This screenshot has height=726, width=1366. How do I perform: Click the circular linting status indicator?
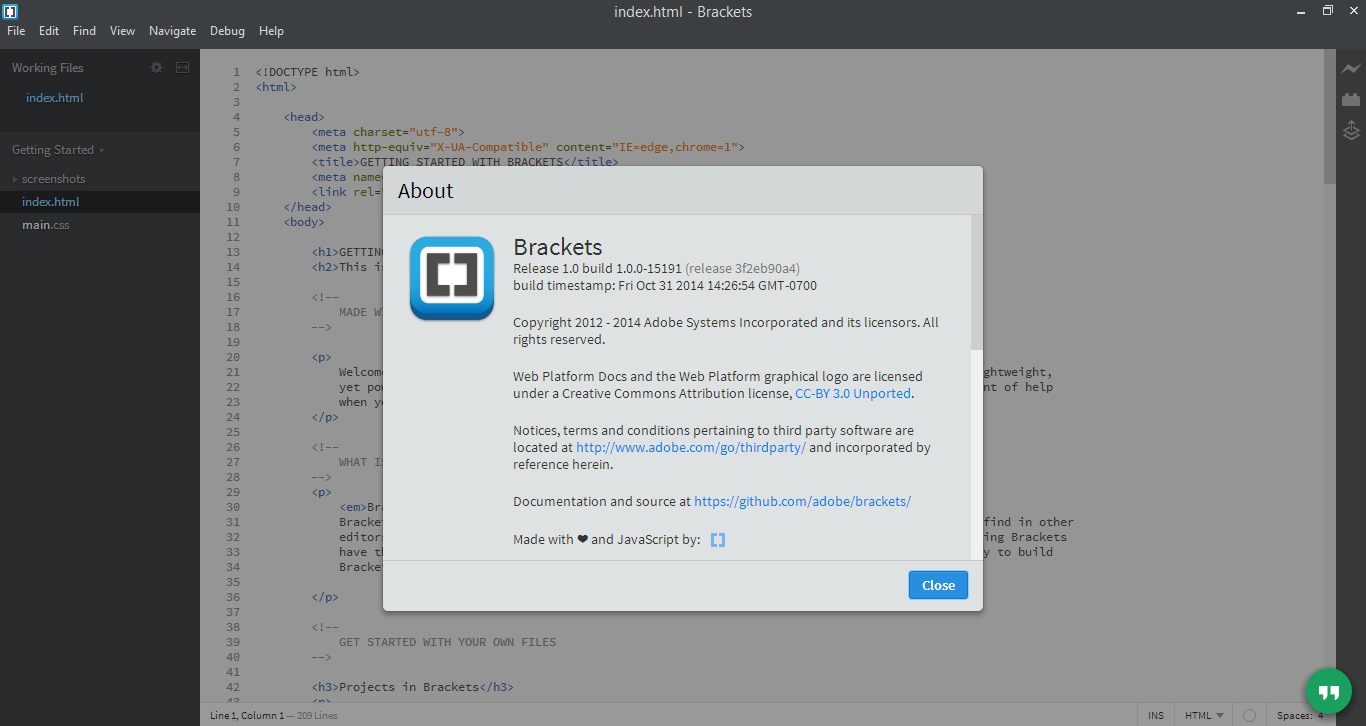tap(1249, 715)
